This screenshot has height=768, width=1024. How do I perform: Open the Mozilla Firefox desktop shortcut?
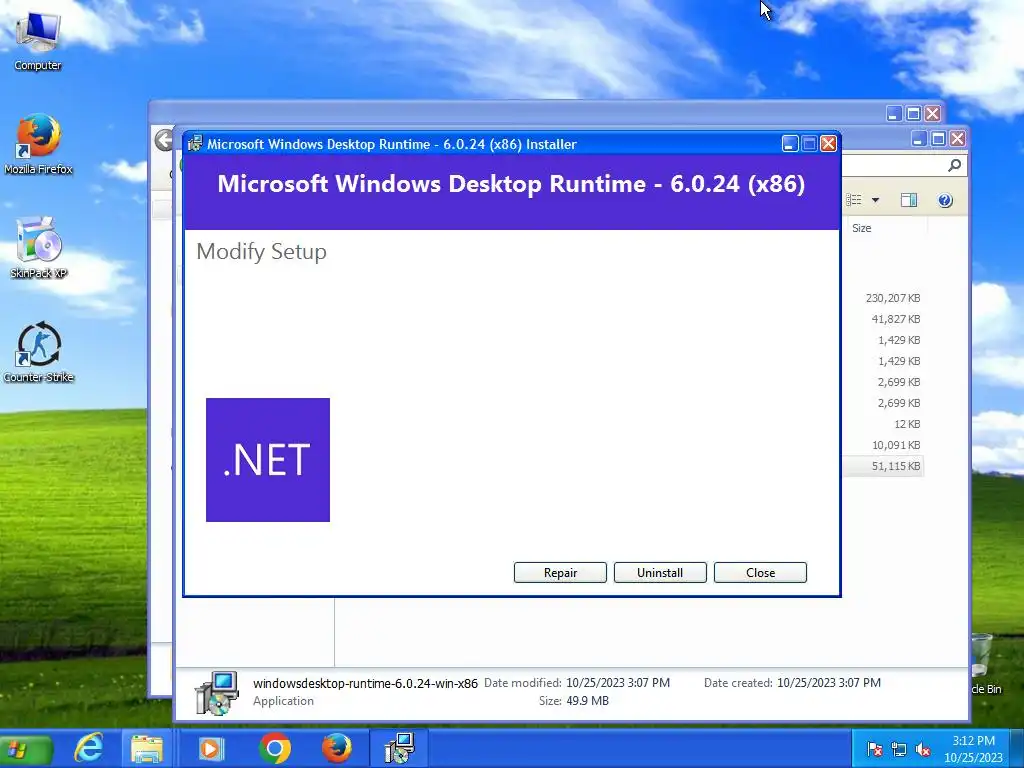38,144
